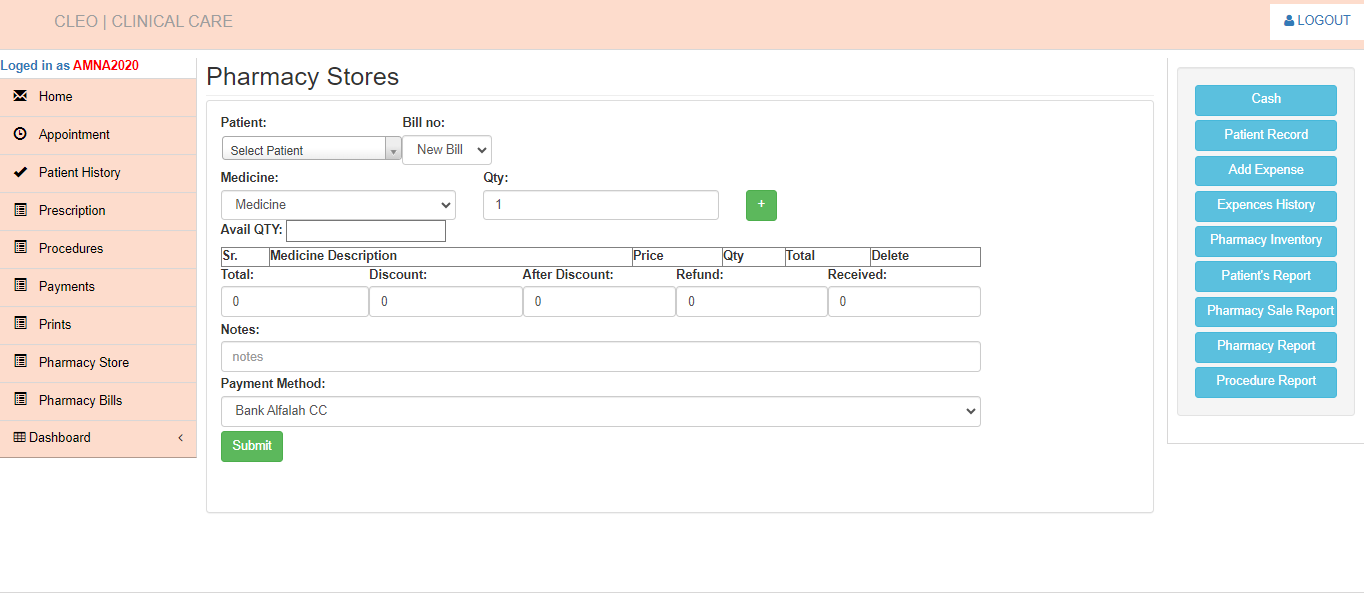This screenshot has width=1364, height=598.
Task: Submit the pharmacy bill
Action: [251, 446]
